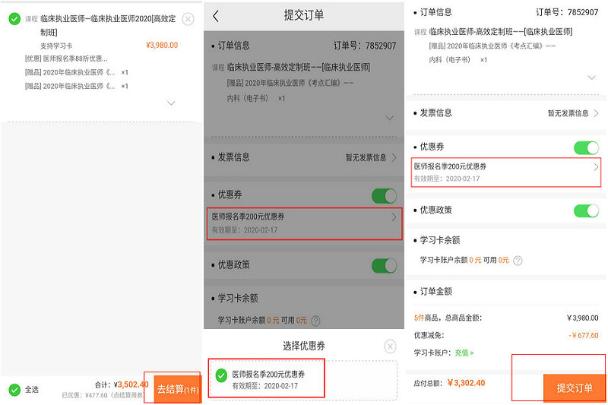Remove the course item with the cart X icon

click(188, 19)
